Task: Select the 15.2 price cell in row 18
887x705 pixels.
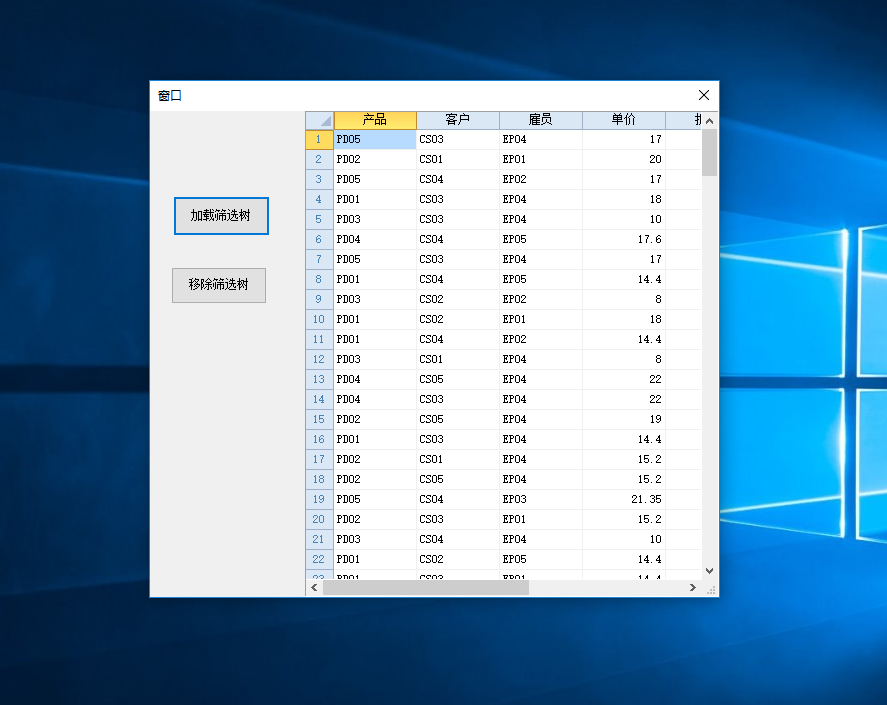Action: tap(624, 479)
